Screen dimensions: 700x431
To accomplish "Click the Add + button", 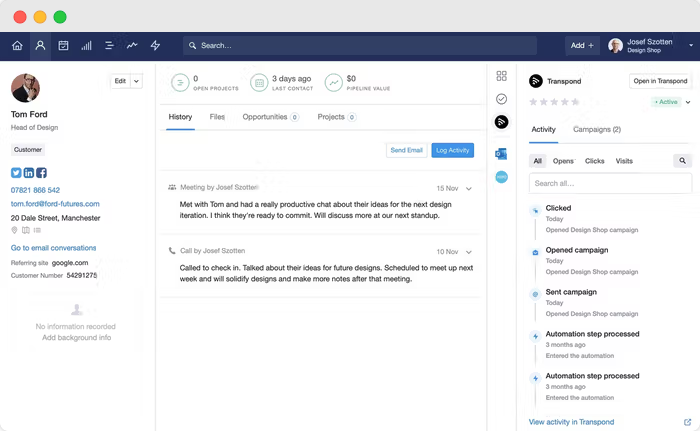I will pos(582,46).
